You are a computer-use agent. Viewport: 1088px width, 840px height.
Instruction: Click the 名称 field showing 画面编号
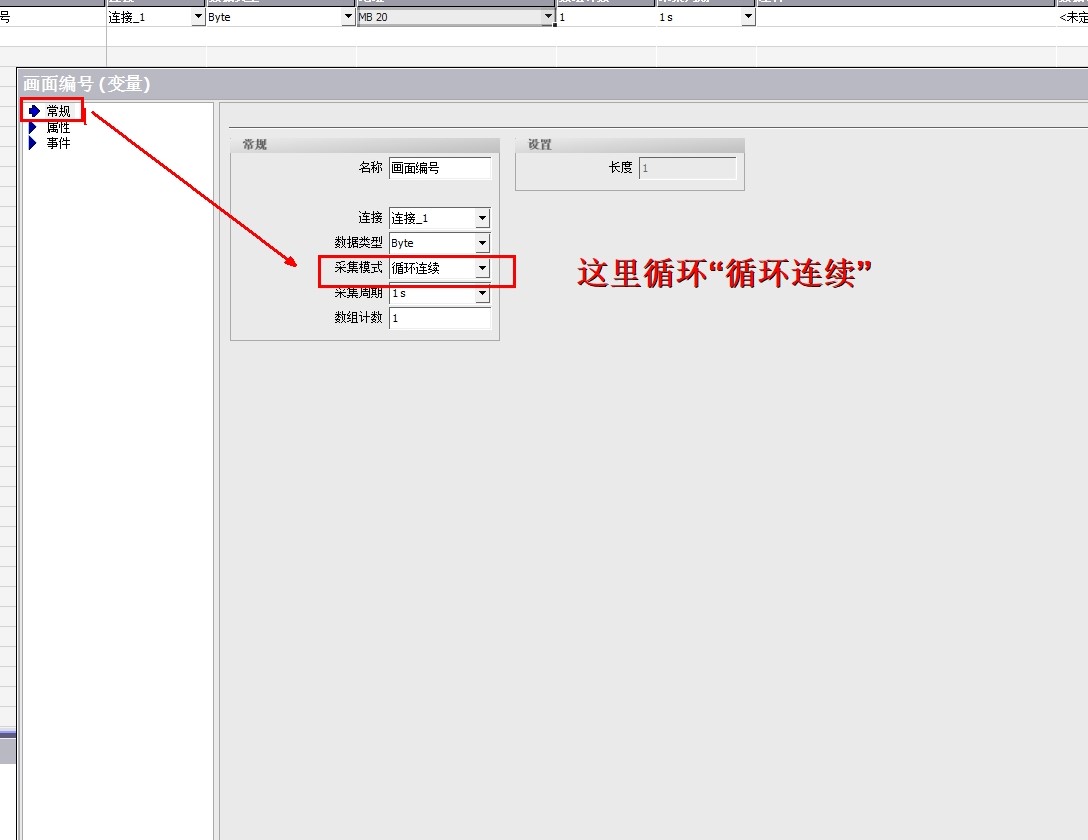[440, 168]
